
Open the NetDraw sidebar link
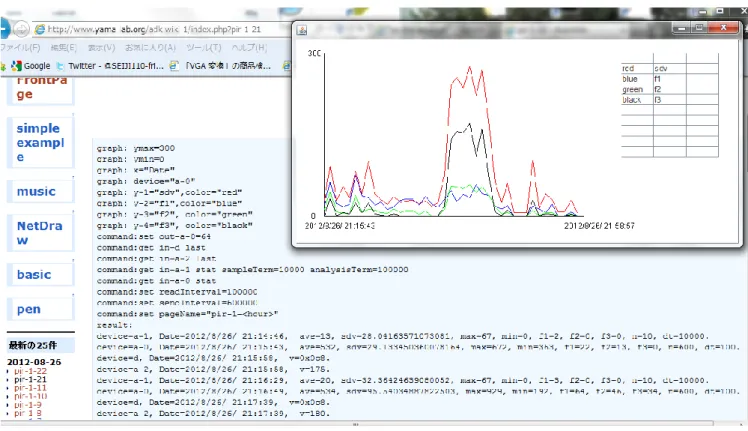[x=40, y=233]
